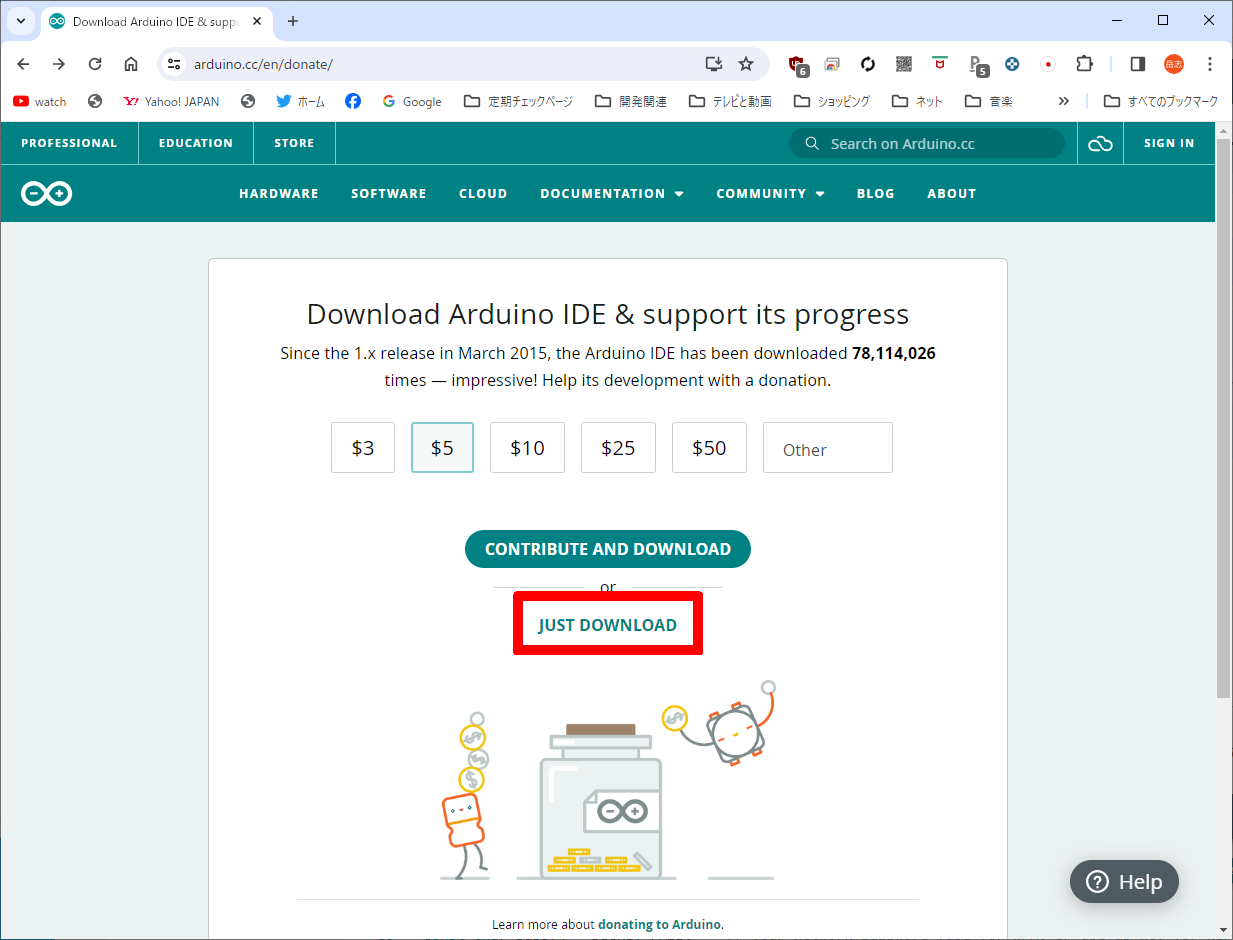Click the Arduino infinity logo
Image resolution: width=1233 pixels, height=940 pixels.
pyautogui.click(x=47, y=194)
